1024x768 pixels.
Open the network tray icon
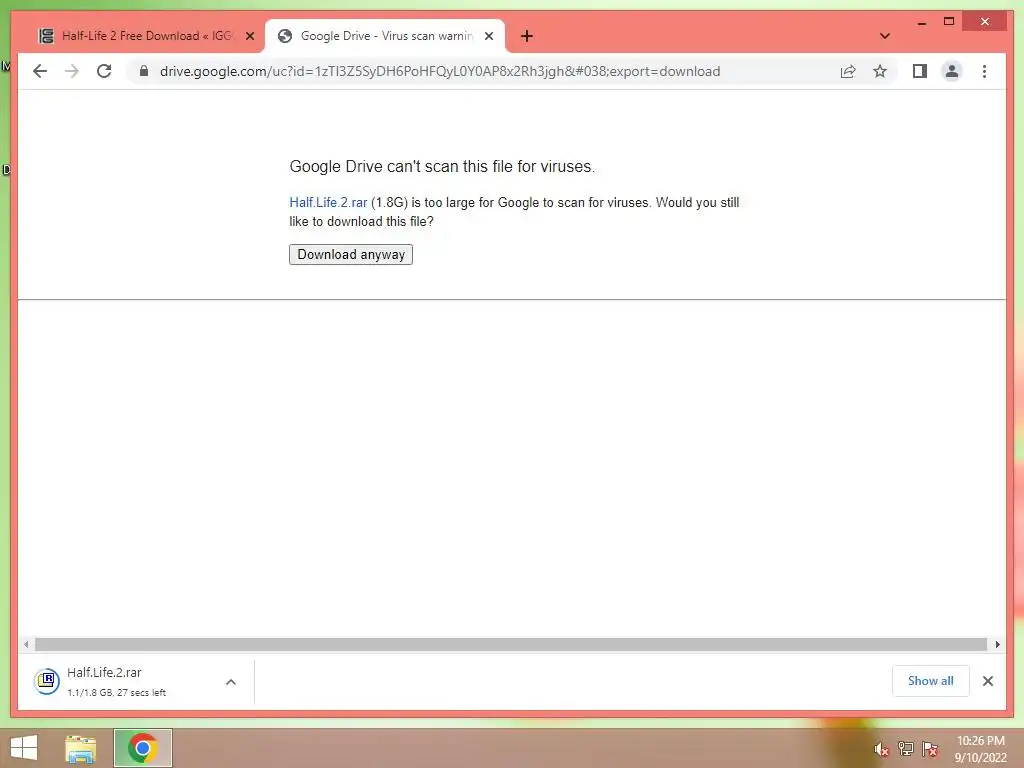[x=905, y=748]
